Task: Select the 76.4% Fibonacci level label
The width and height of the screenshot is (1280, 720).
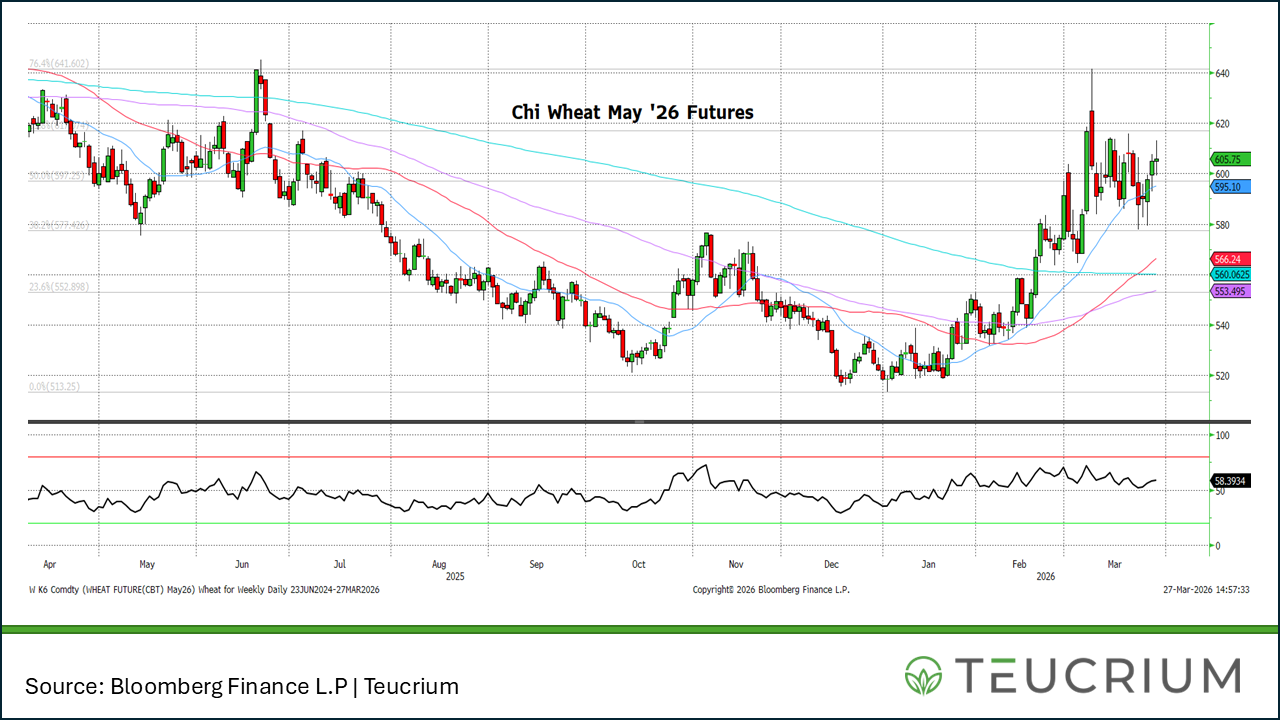Action: click(59, 63)
